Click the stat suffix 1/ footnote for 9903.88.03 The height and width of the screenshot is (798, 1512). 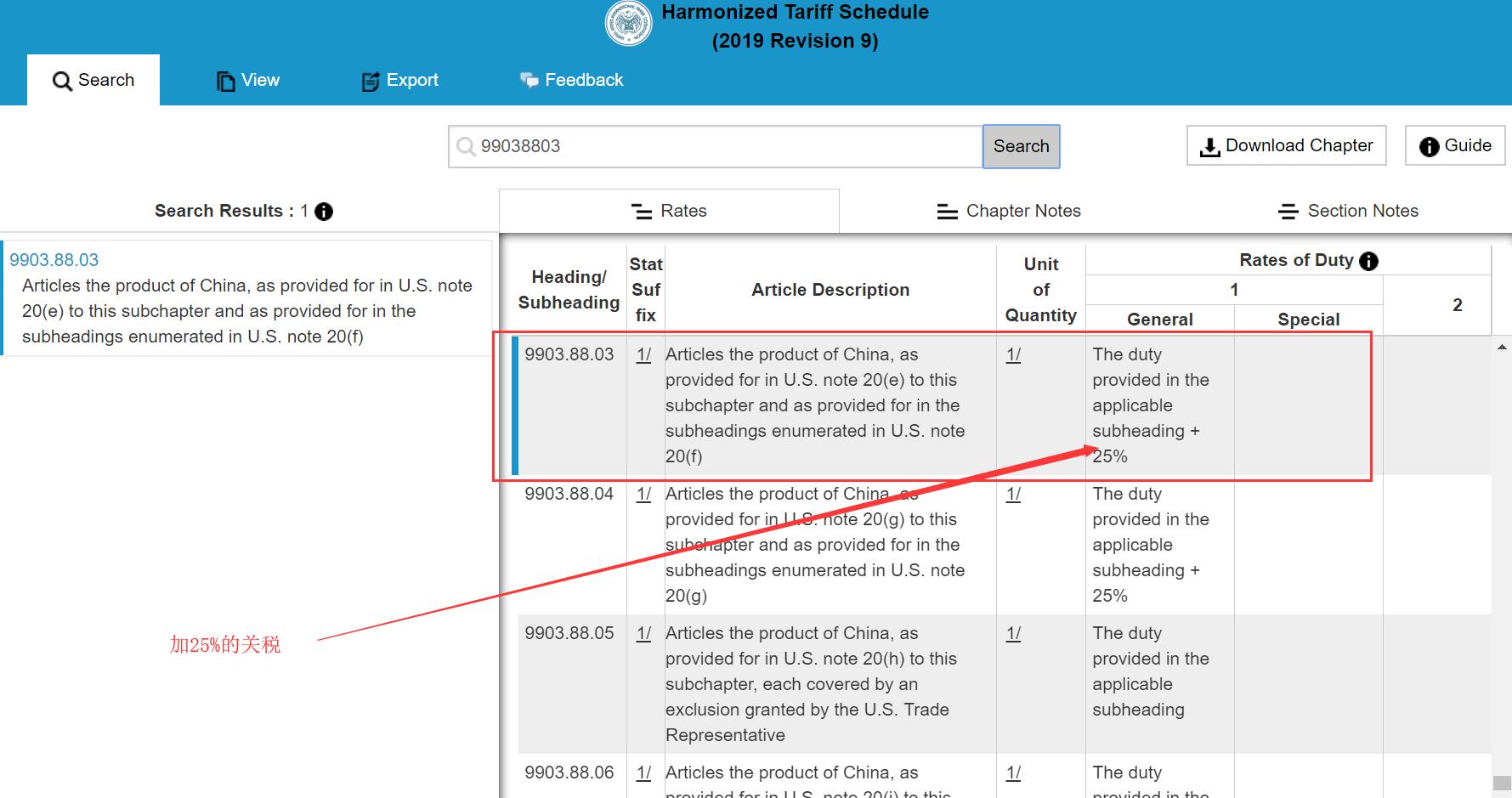[x=643, y=354]
